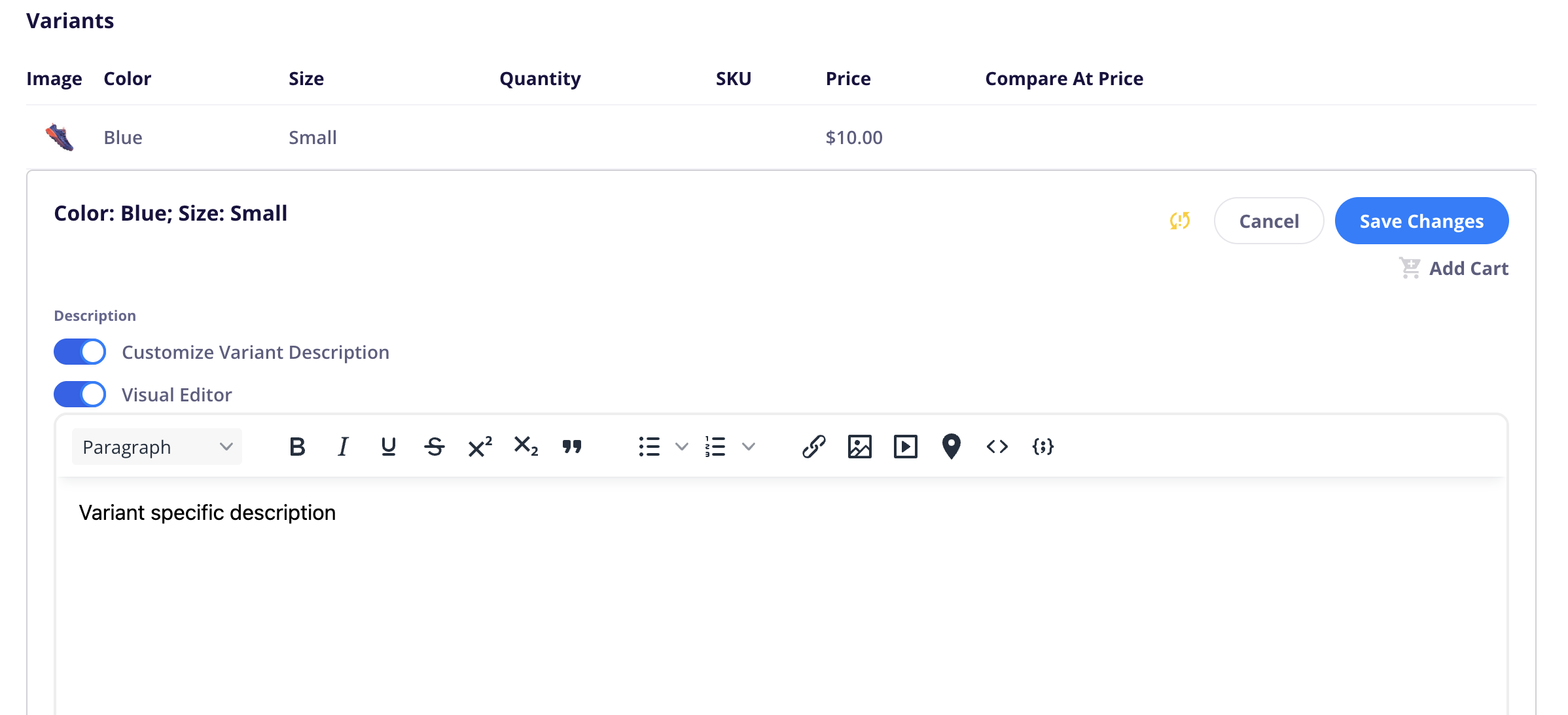The height and width of the screenshot is (715, 1568).
Task: Click the superscript icon
Action: click(x=480, y=447)
